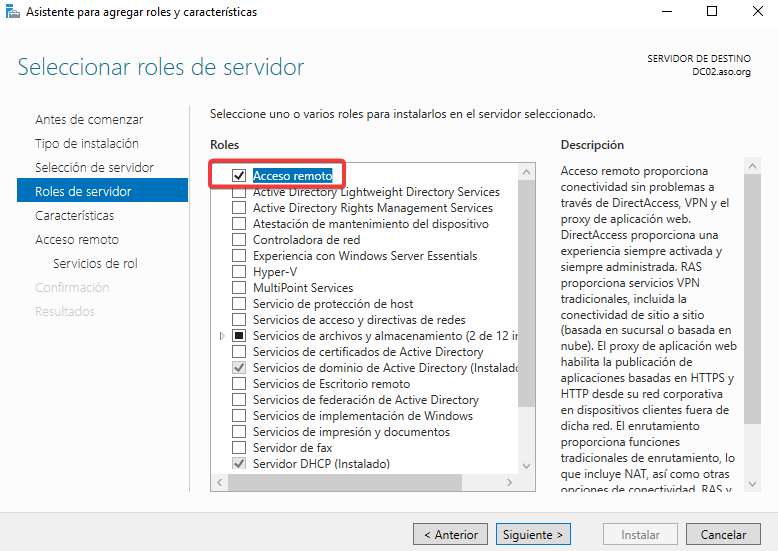Expand Servicios de archivos y almacenamiento node
Screen dimensions: 778x551
coord(222,336)
